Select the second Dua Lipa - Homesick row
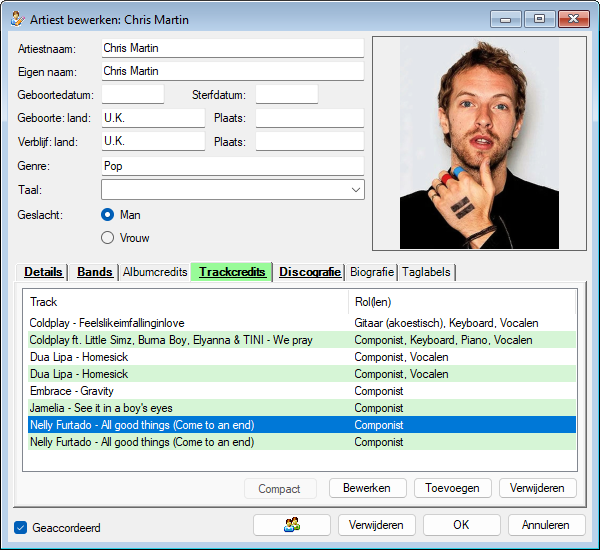 pyautogui.click(x=302, y=374)
